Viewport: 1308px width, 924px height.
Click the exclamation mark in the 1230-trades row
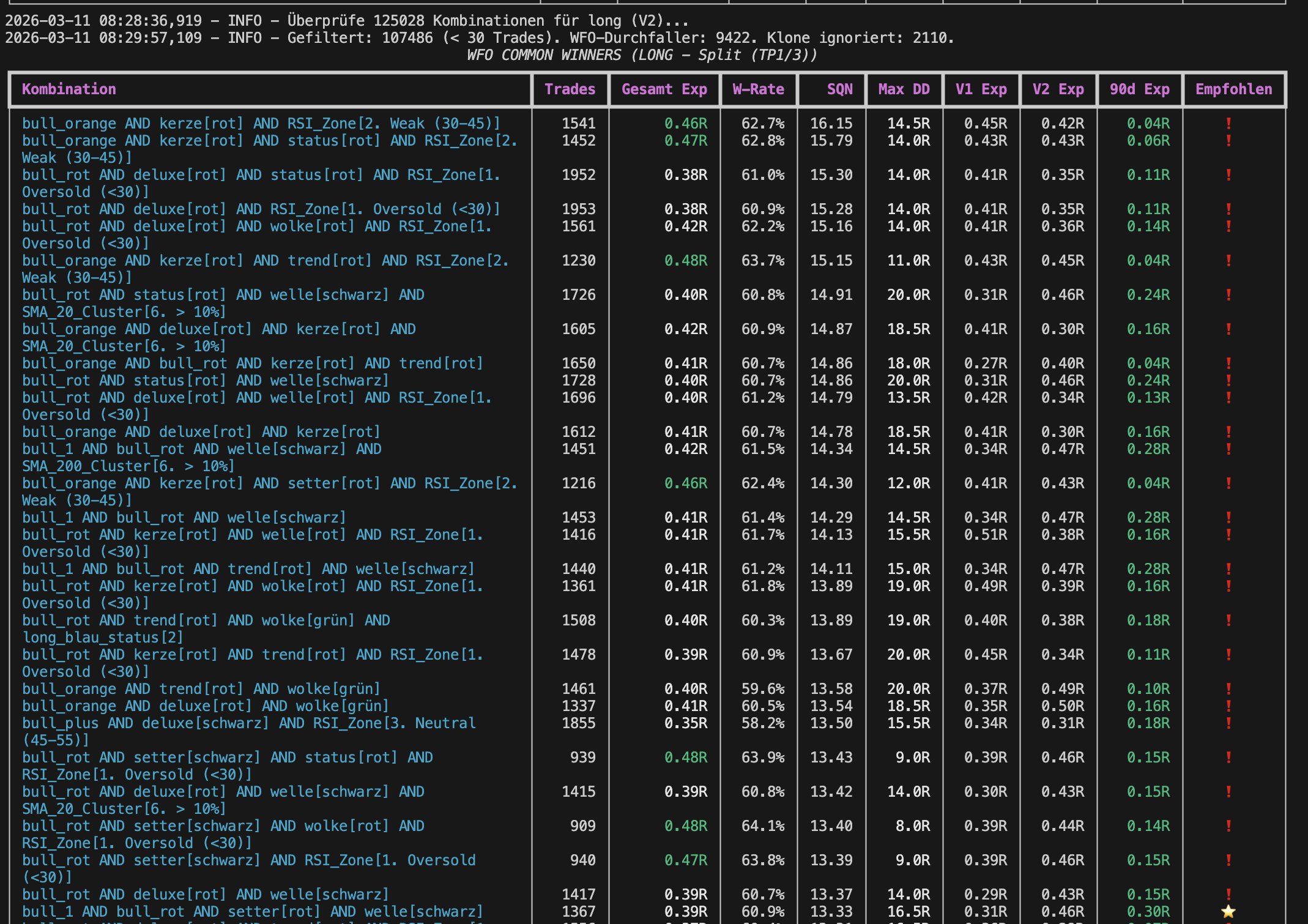click(x=1228, y=261)
